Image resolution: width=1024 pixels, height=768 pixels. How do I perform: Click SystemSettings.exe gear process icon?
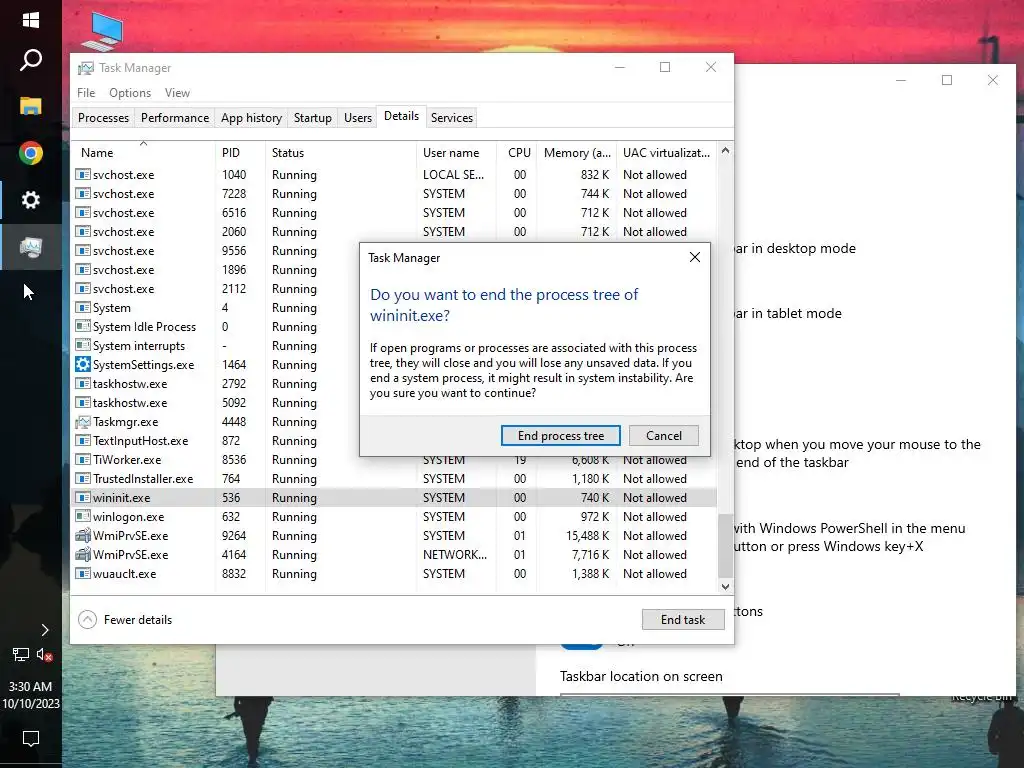[83, 364]
